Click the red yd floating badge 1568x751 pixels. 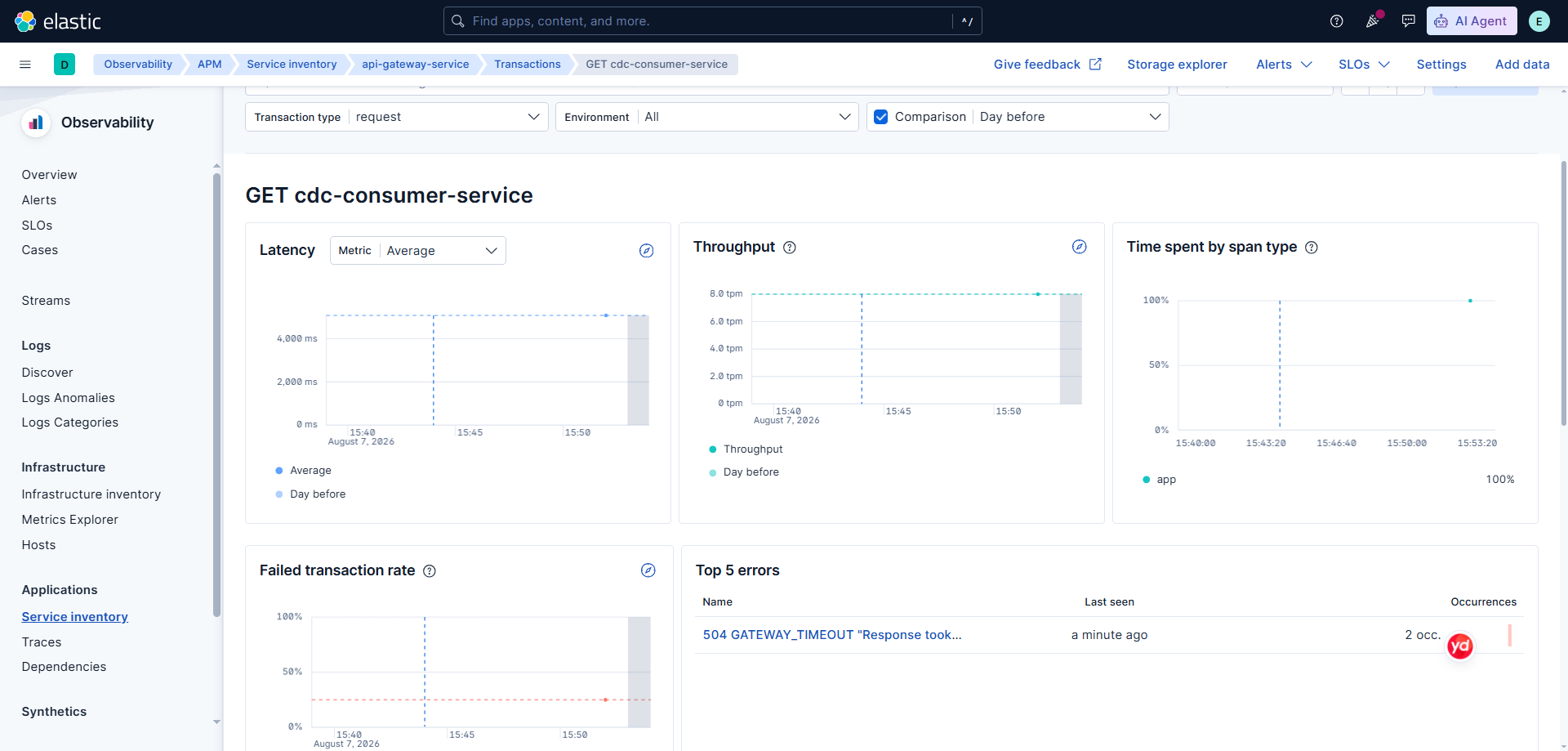pos(1460,646)
